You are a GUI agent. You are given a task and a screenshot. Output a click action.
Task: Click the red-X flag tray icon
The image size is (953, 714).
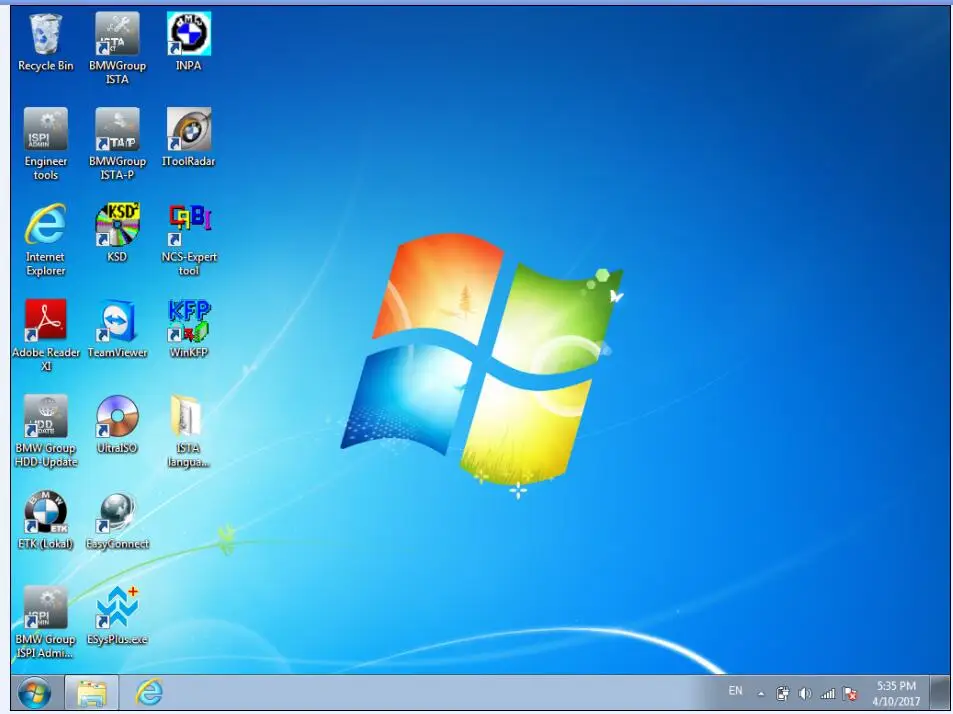pyautogui.click(x=850, y=693)
